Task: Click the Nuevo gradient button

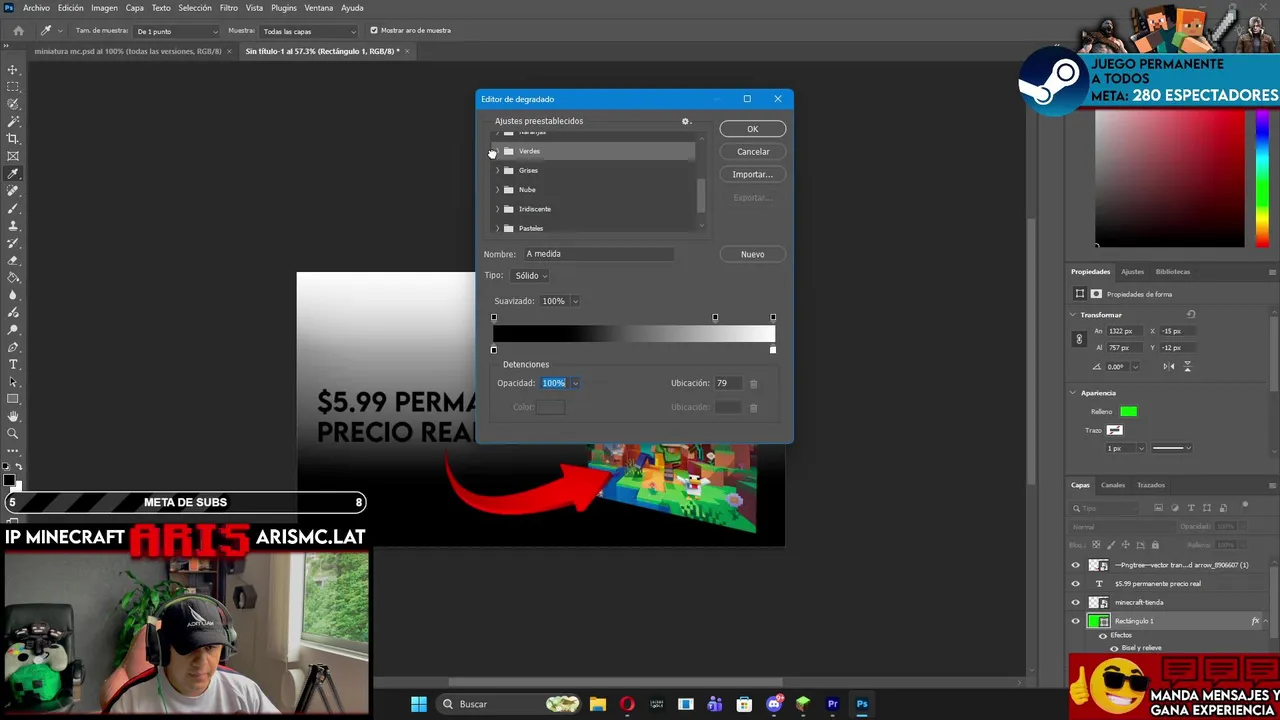Action: 752,255
